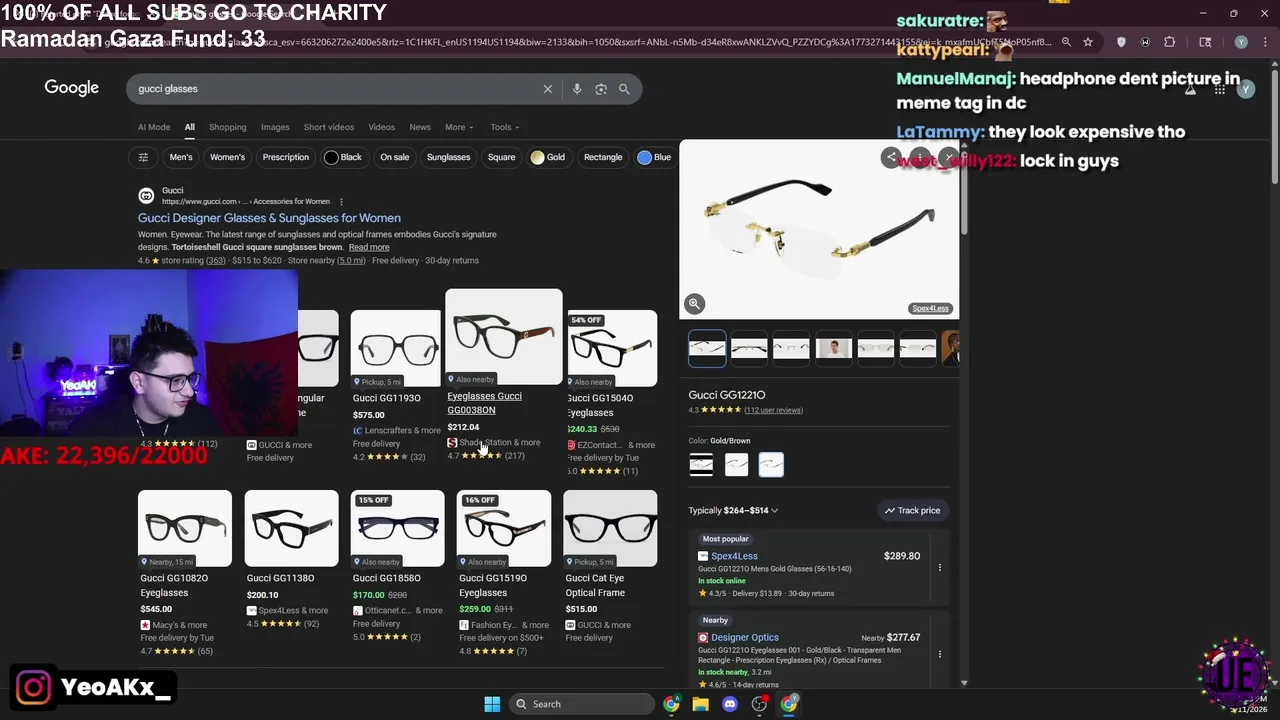1280x720 pixels.
Task: Open more options for Spex4Less offer
Action: tap(939, 568)
